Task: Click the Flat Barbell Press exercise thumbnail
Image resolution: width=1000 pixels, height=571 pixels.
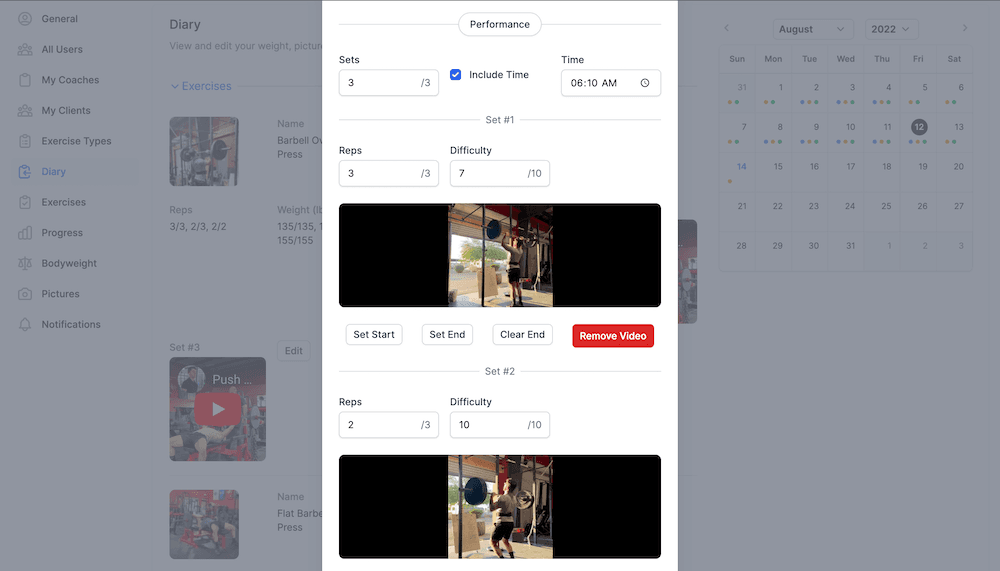Action: pos(204,524)
